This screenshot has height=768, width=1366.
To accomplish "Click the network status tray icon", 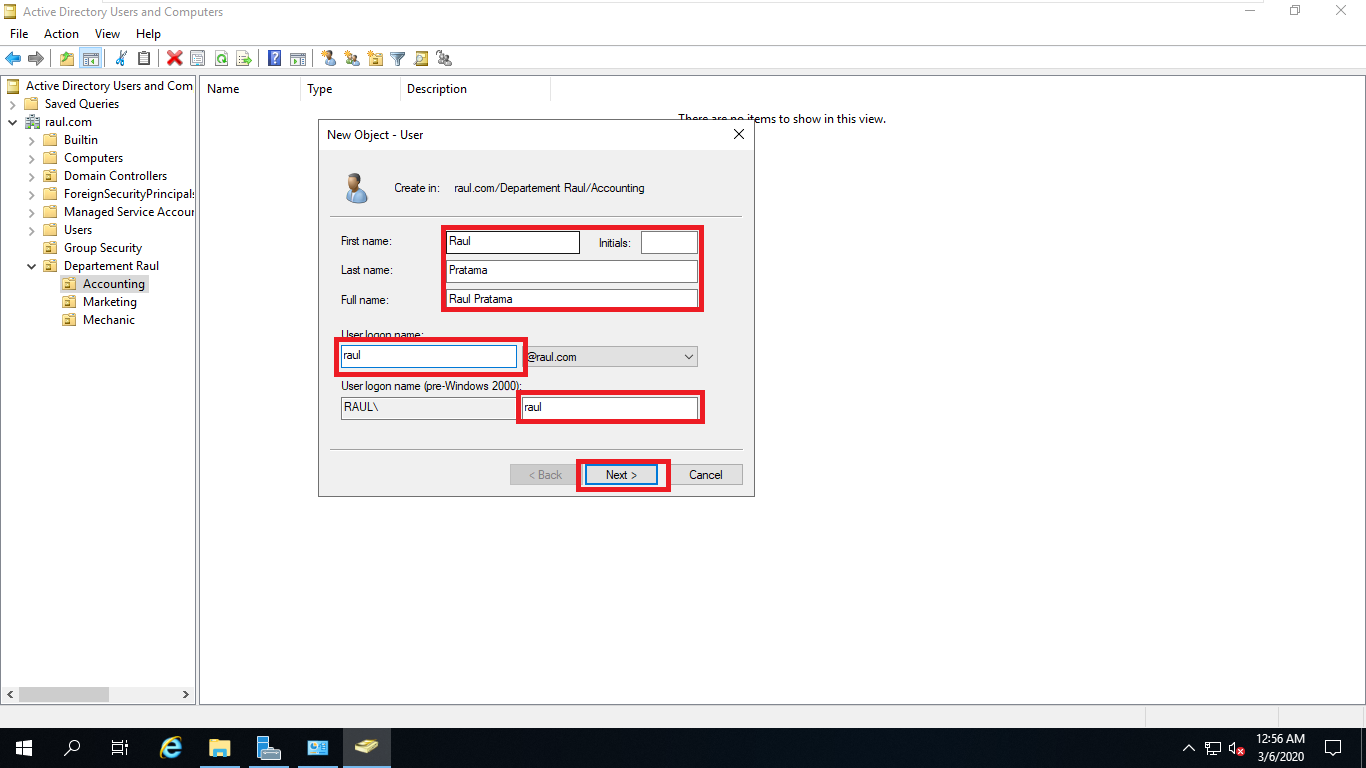I will point(1213,748).
